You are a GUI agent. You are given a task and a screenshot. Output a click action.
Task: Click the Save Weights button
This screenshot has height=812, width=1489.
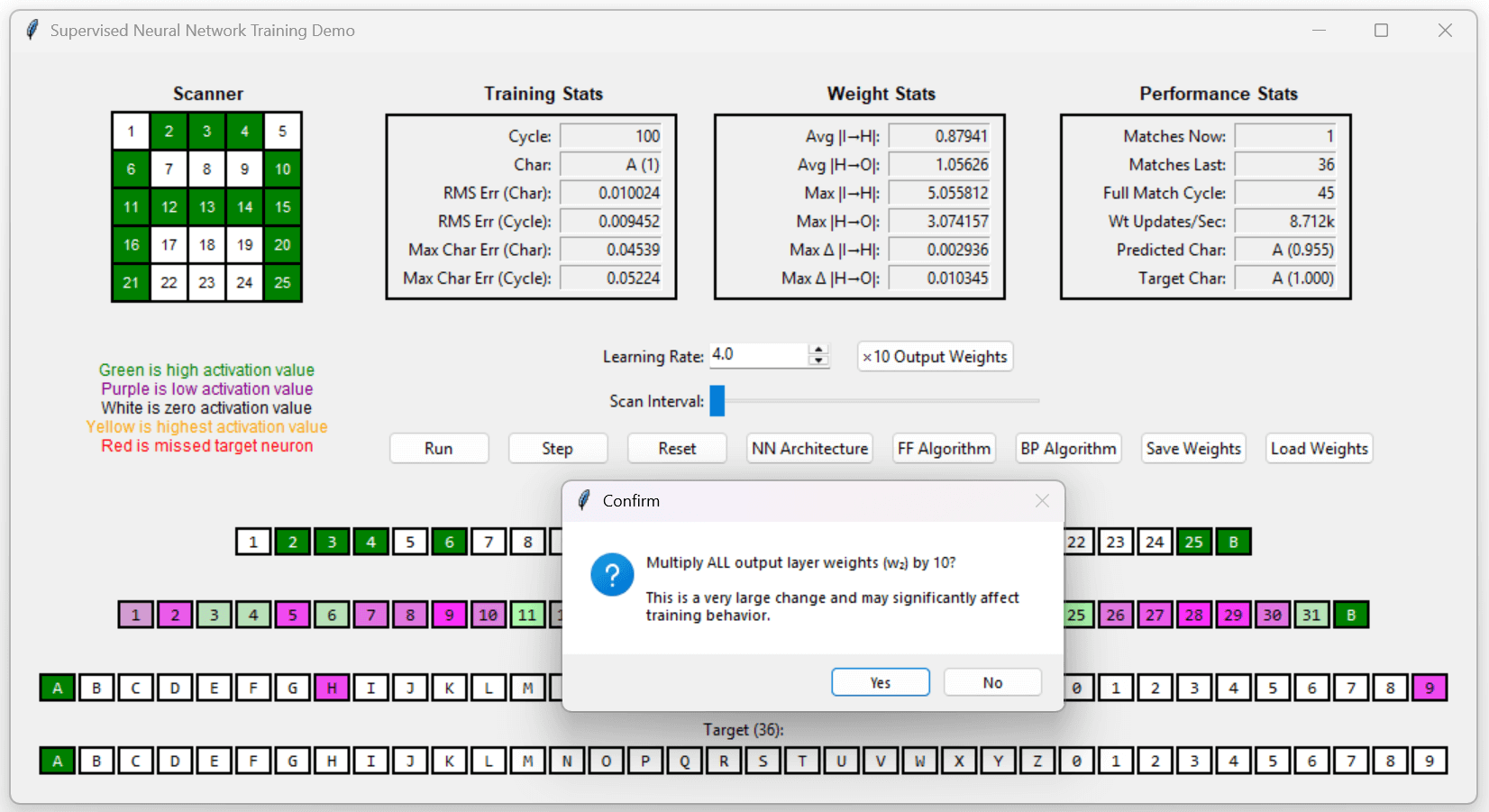tap(1193, 448)
